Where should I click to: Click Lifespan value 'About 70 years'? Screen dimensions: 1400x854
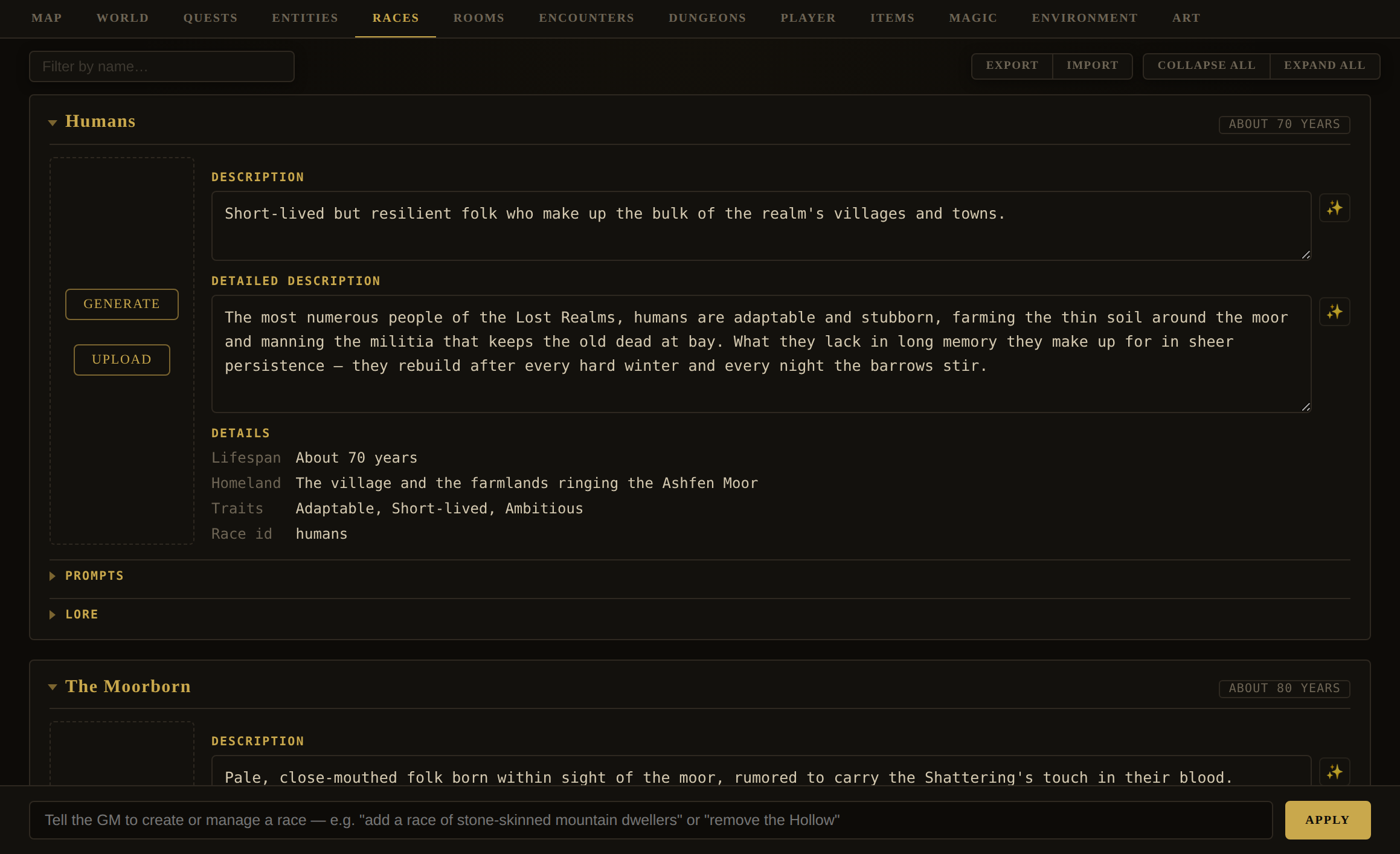coord(356,458)
